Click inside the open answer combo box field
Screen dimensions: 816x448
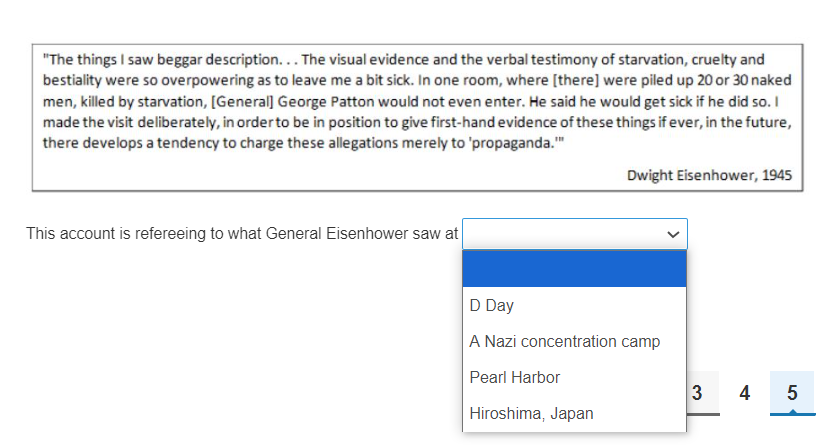pos(575,234)
